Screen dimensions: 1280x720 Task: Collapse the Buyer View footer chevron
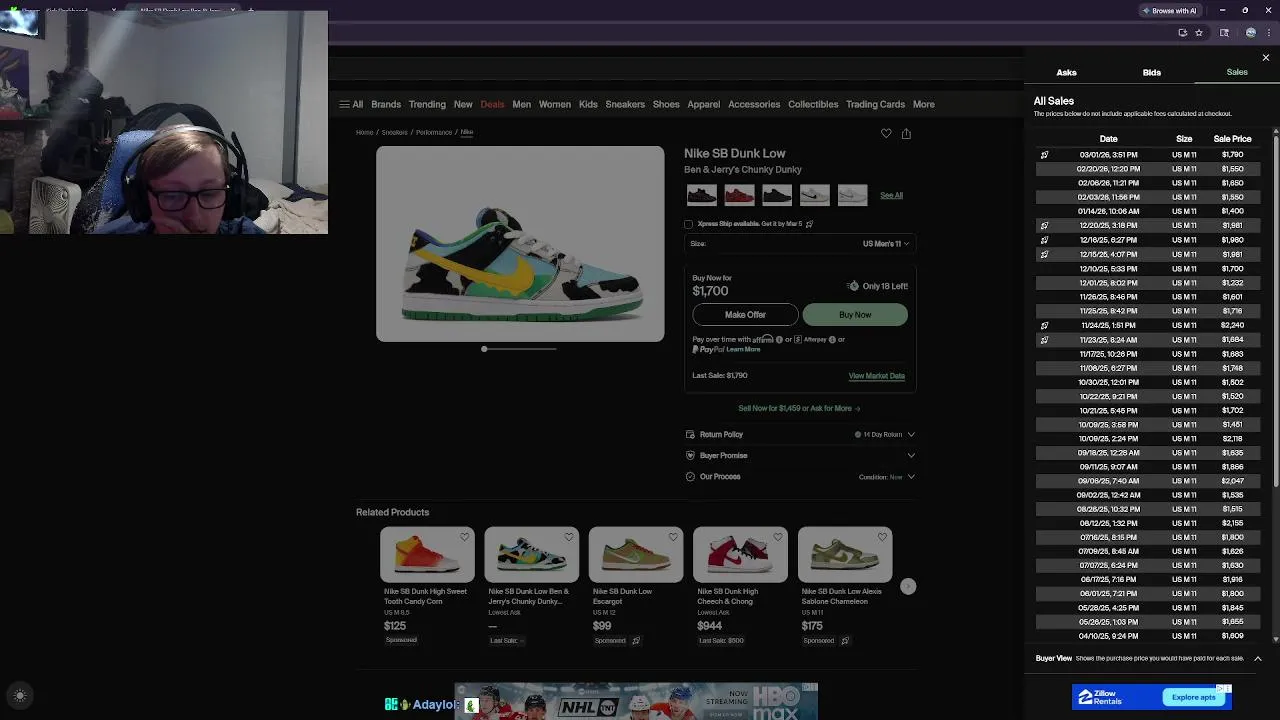(1258, 658)
